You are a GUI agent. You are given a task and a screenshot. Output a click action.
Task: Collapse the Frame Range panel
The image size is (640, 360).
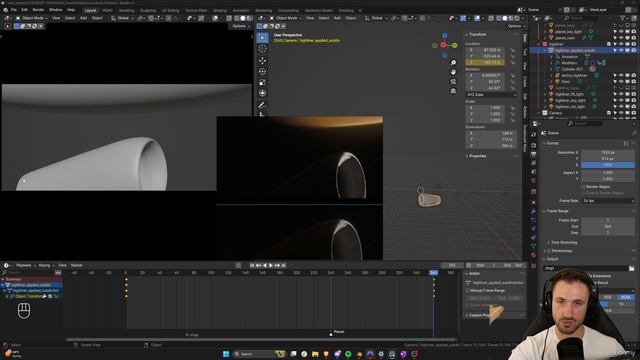(x=556, y=211)
